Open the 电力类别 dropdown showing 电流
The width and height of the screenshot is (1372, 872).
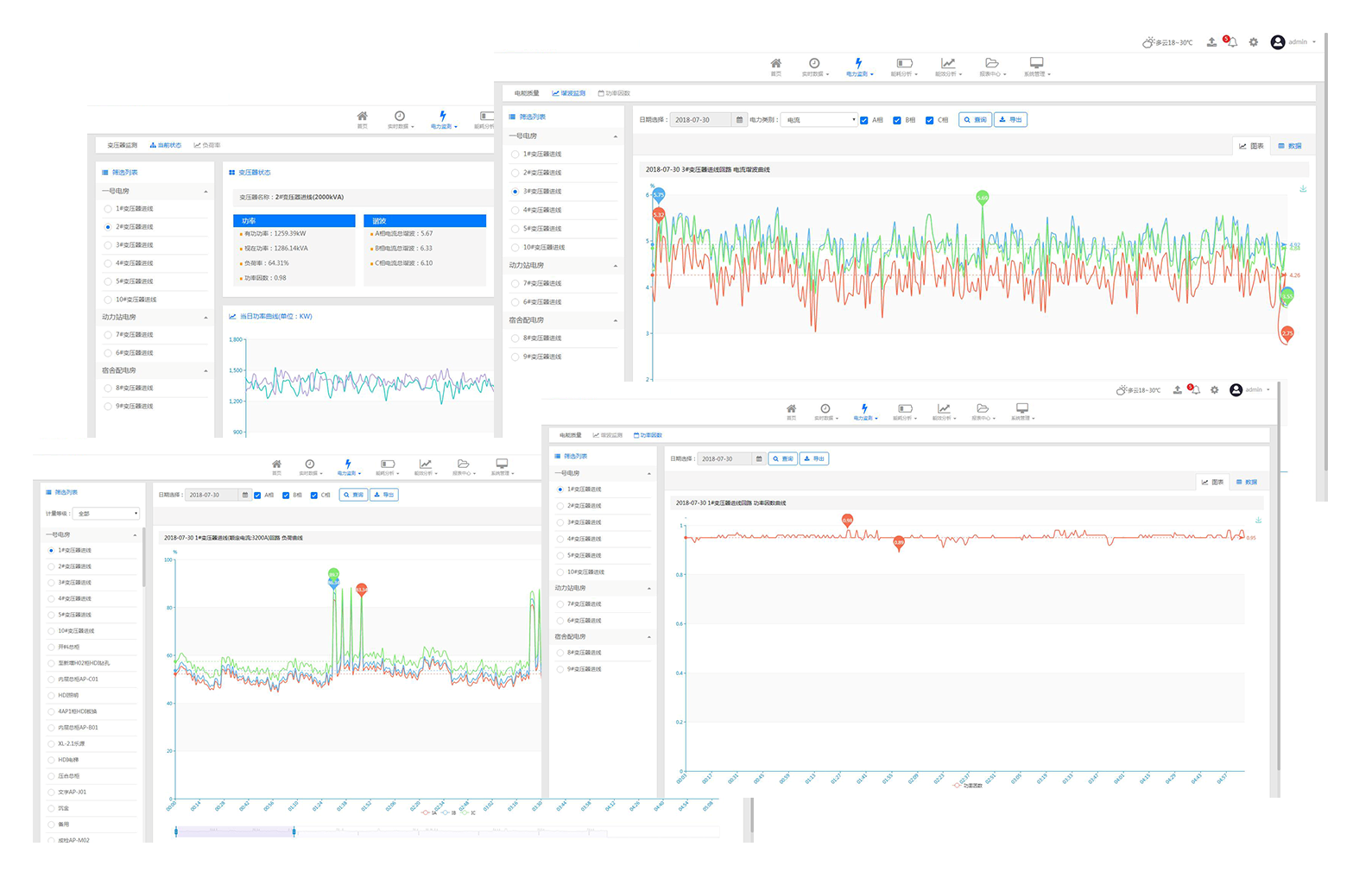point(819,120)
